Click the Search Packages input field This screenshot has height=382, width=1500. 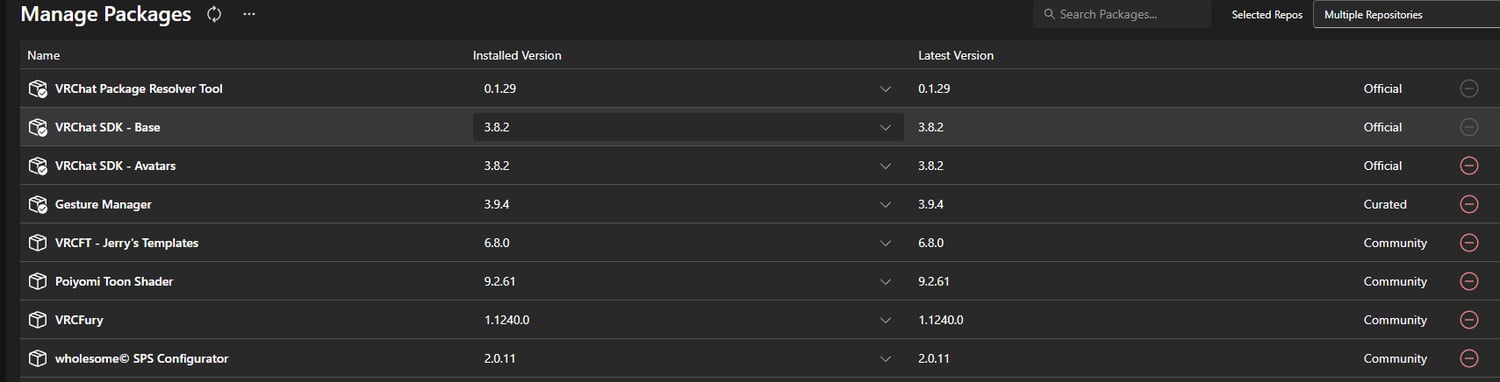click(1122, 15)
